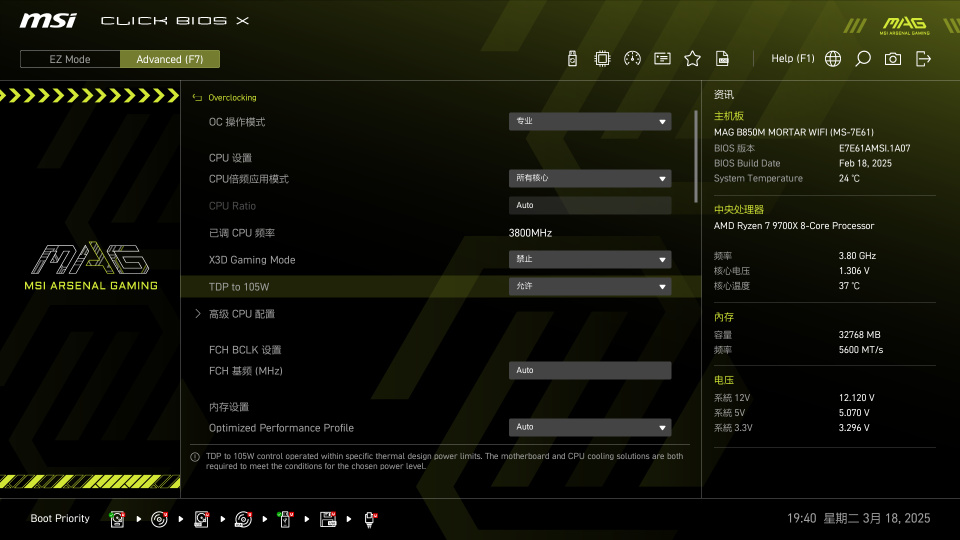Go back using the Overclocking back arrow
The width and height of the screenshot is (960, 540).
pyautogui.click(x=197, y=97)
